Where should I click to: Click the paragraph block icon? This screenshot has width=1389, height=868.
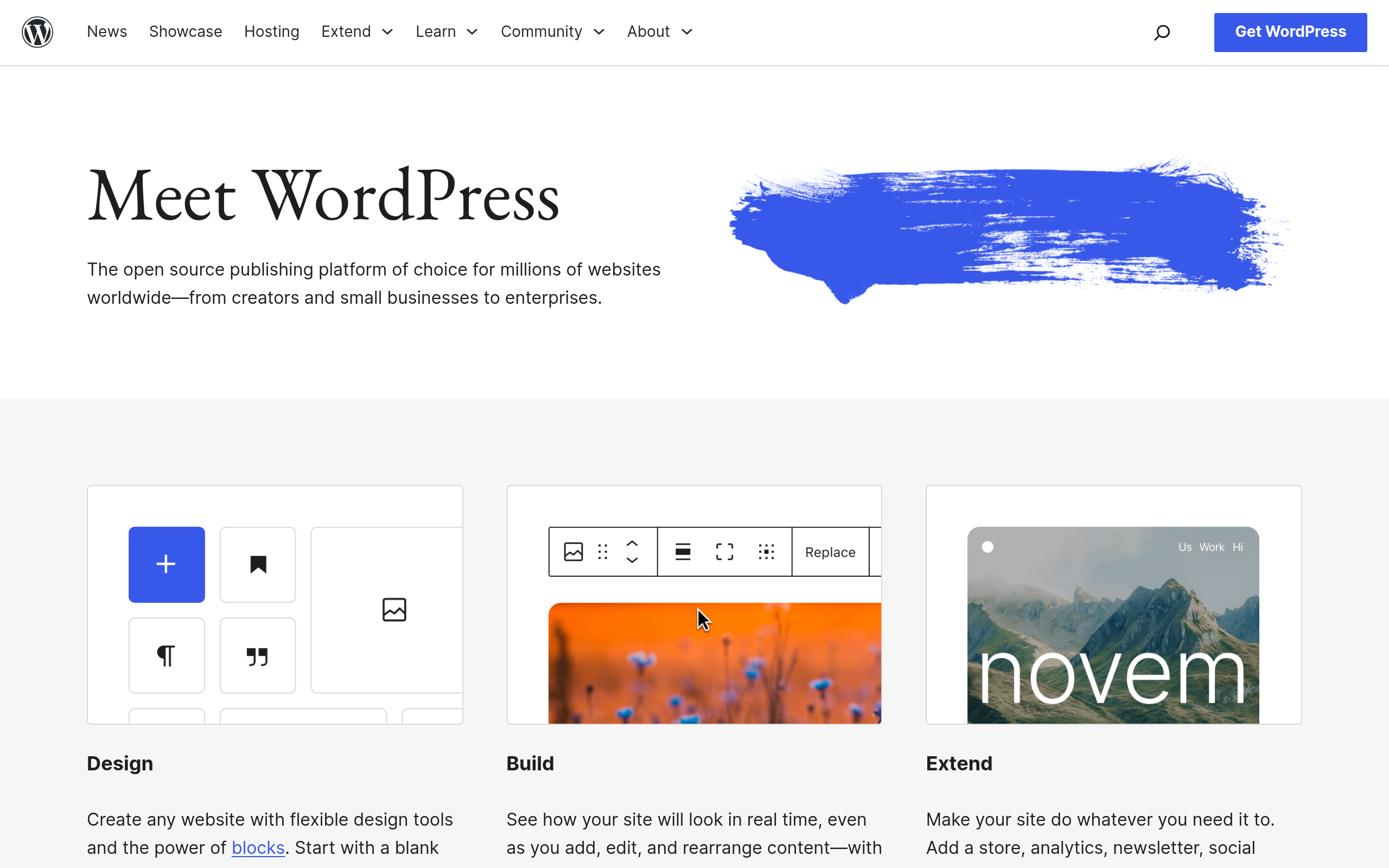tap(167, 655)
